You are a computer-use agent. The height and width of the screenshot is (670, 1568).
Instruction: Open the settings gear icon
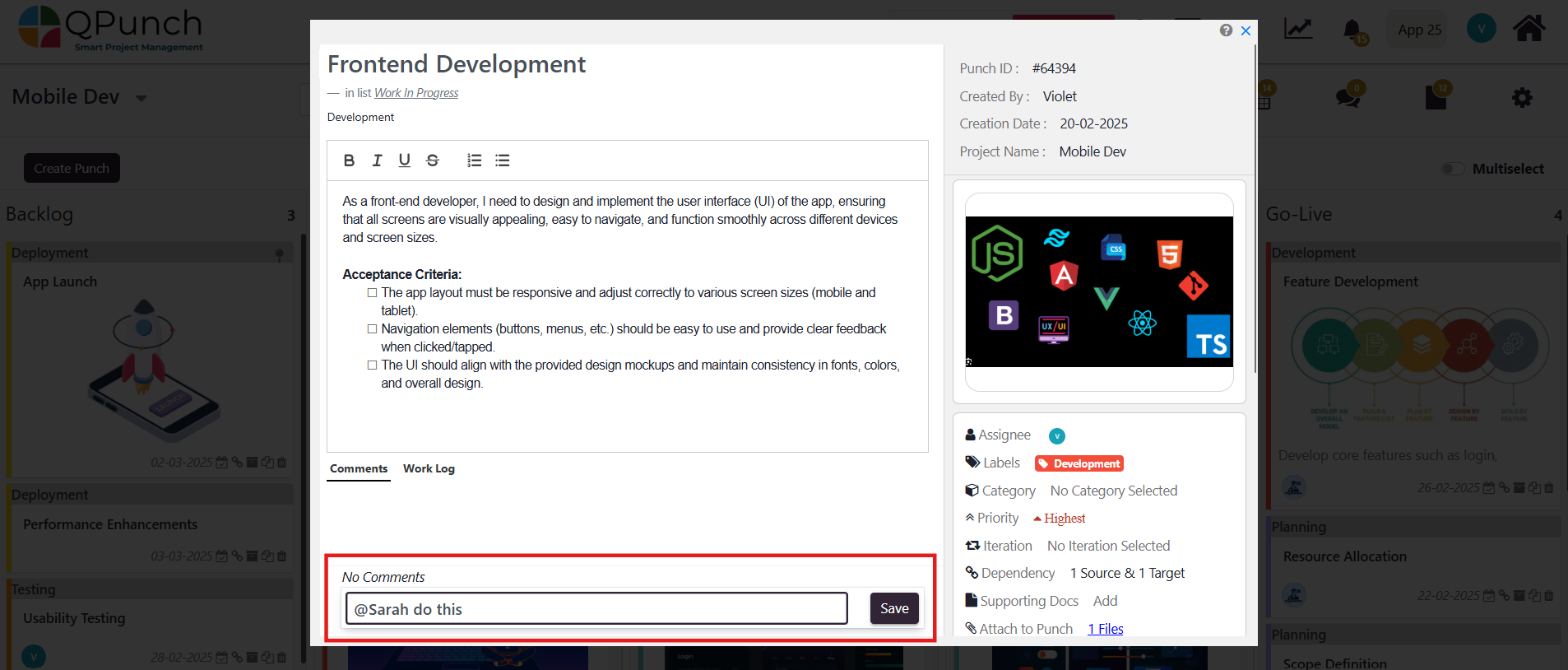(1522, 98)
